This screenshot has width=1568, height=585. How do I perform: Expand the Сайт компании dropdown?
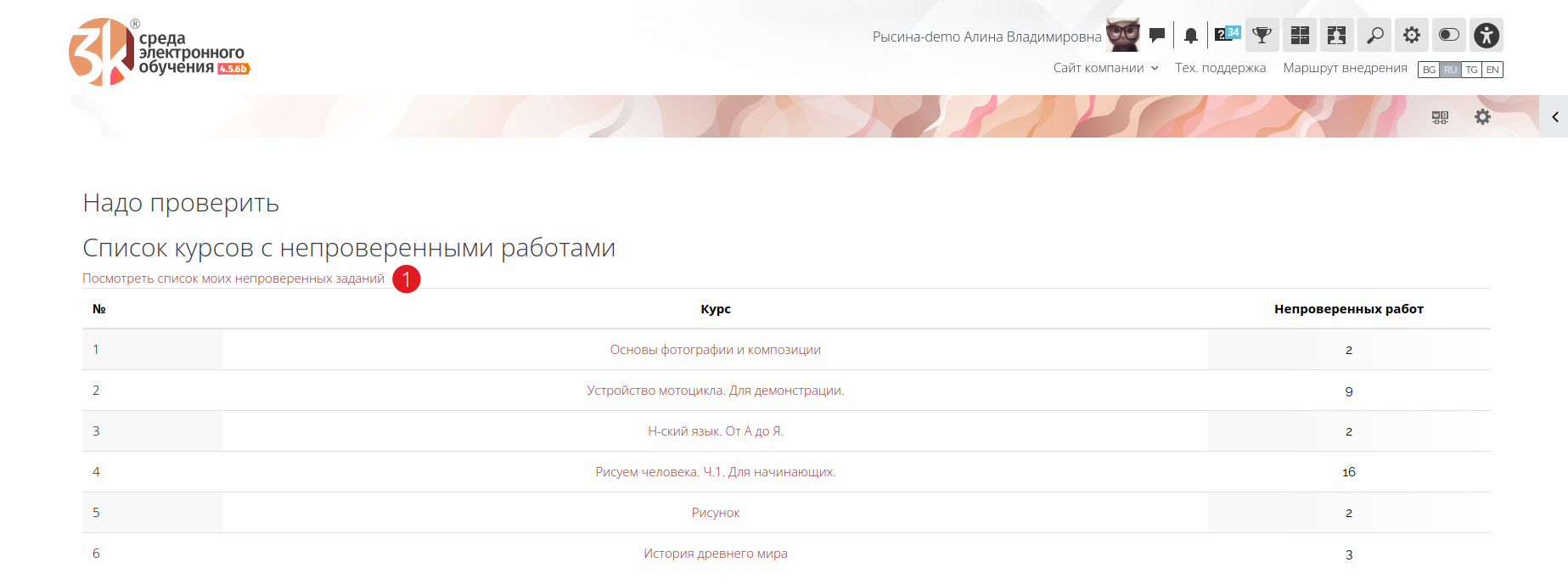coord(1105,68)
